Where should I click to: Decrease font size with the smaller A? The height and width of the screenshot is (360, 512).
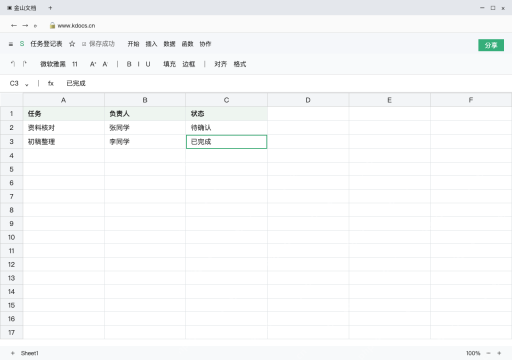click(x=105, y=64)
